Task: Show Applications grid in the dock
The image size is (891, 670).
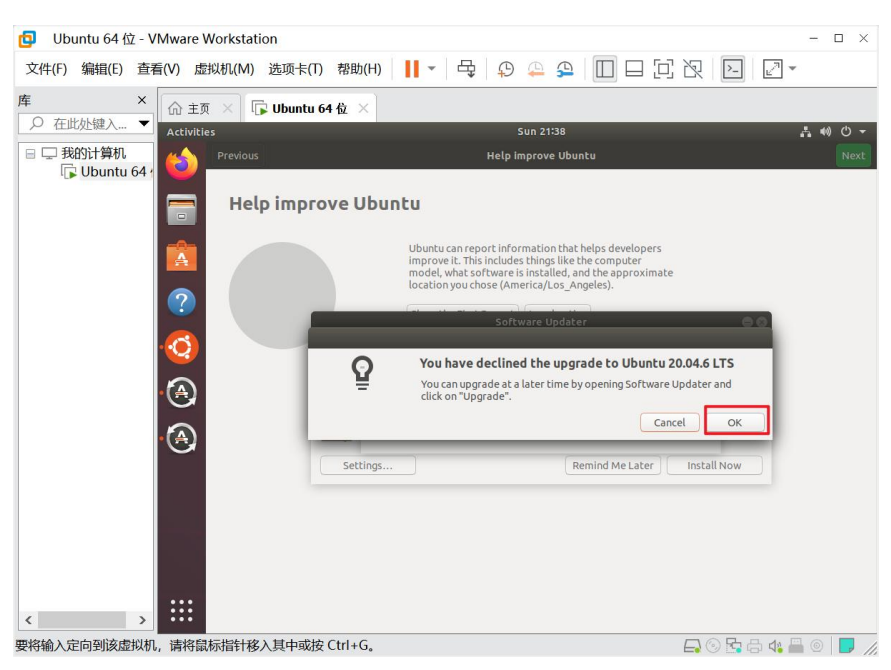Action: [x=182, y=611]
